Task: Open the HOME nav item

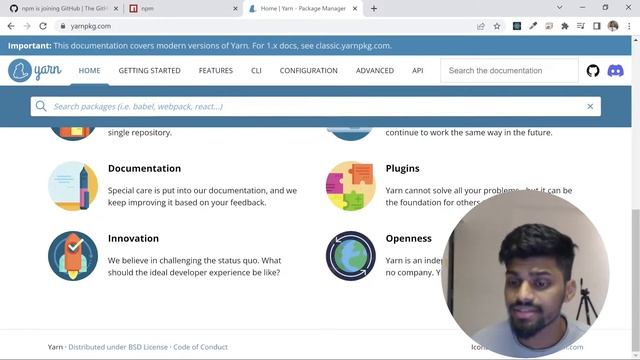Action: pyautogui.click(x=89, y=71)
